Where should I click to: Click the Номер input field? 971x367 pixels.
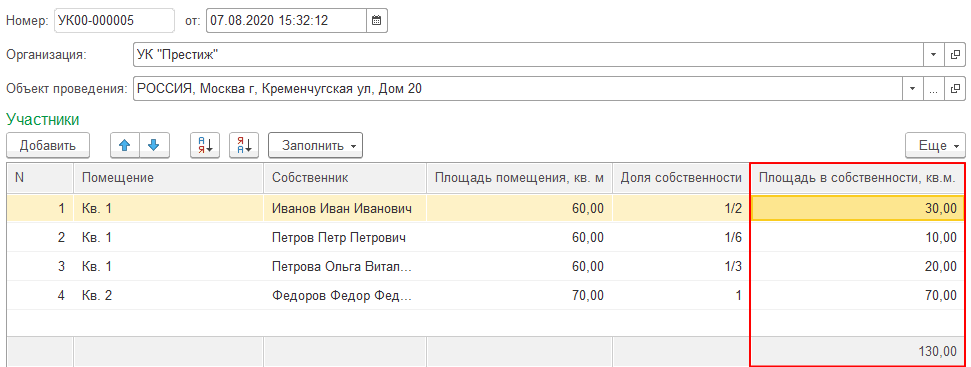click(115, 20)
